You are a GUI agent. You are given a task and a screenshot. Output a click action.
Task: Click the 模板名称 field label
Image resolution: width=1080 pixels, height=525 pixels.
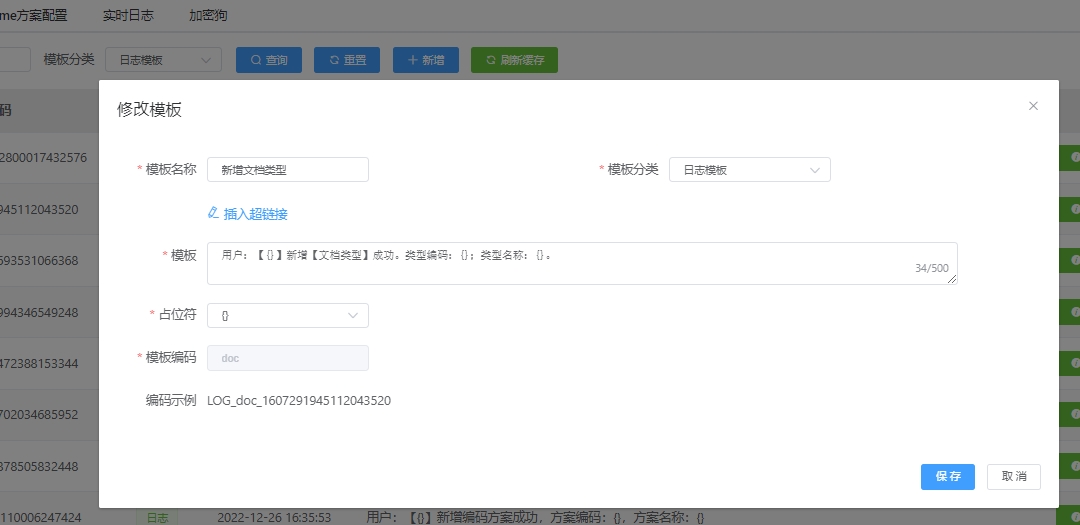tap(171, 169)
